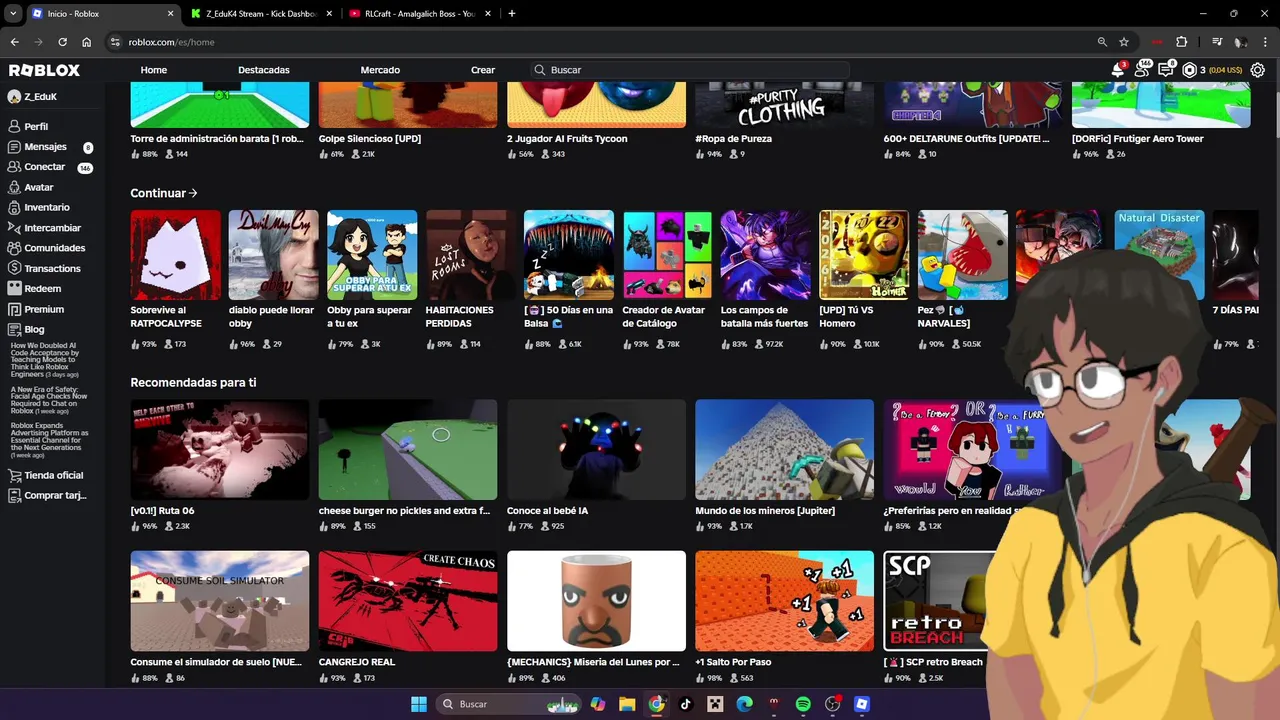Open blog post about Facial Age Checks
Screen dimensions: 1280x720
(50, 400)
